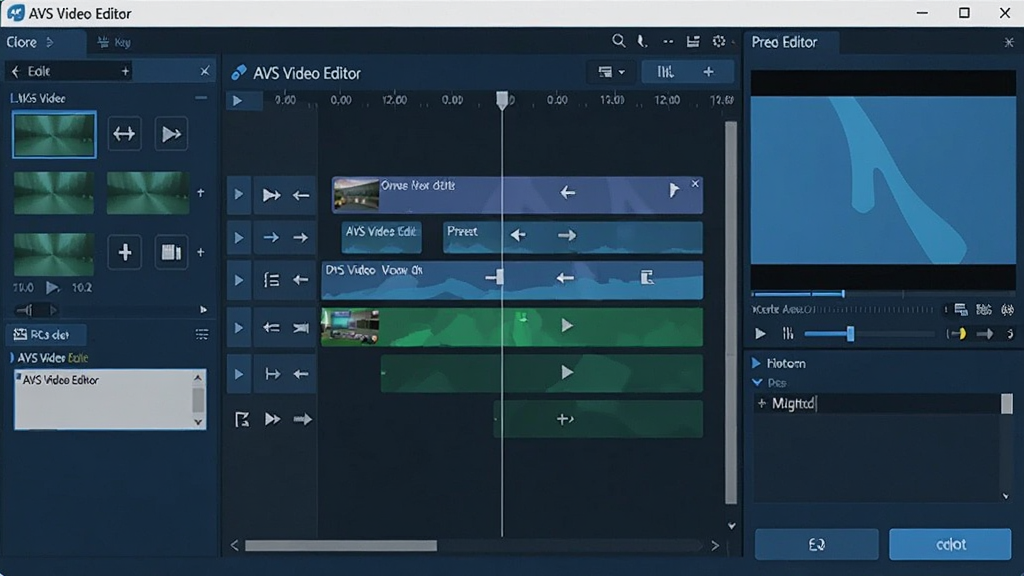The image size is (1024, 576).
Task: Toggle play on the first green track row
Action: pos(238,328)
